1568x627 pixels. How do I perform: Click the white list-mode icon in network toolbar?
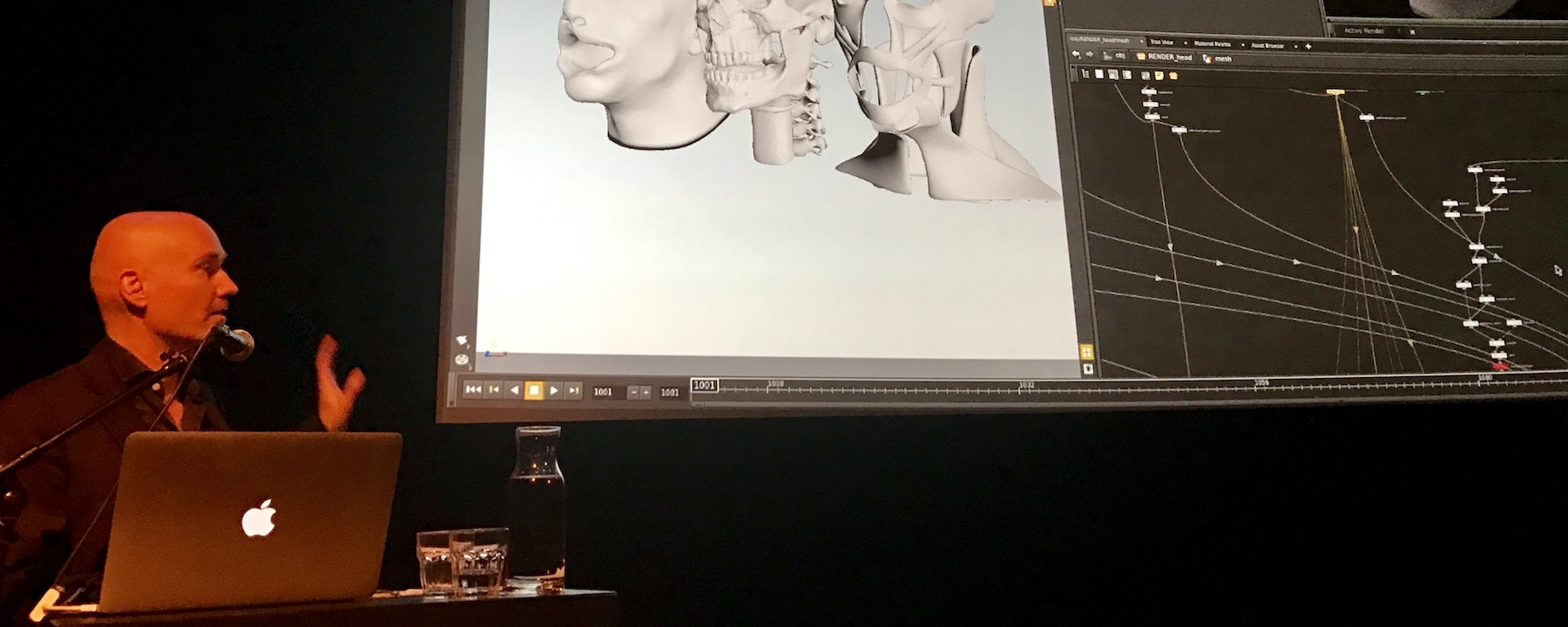coord(1099,74)
